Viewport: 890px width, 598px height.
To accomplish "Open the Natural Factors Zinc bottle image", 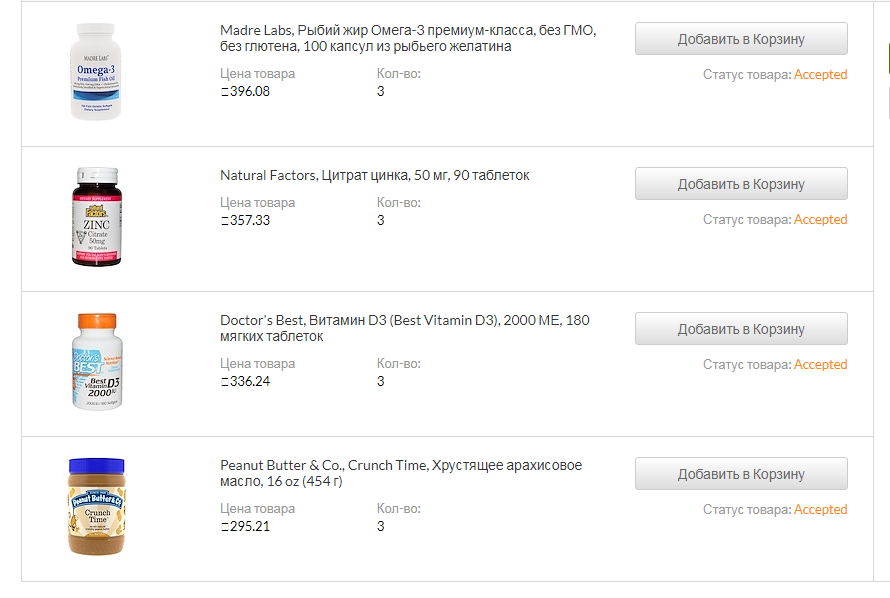I will [96, 216].
